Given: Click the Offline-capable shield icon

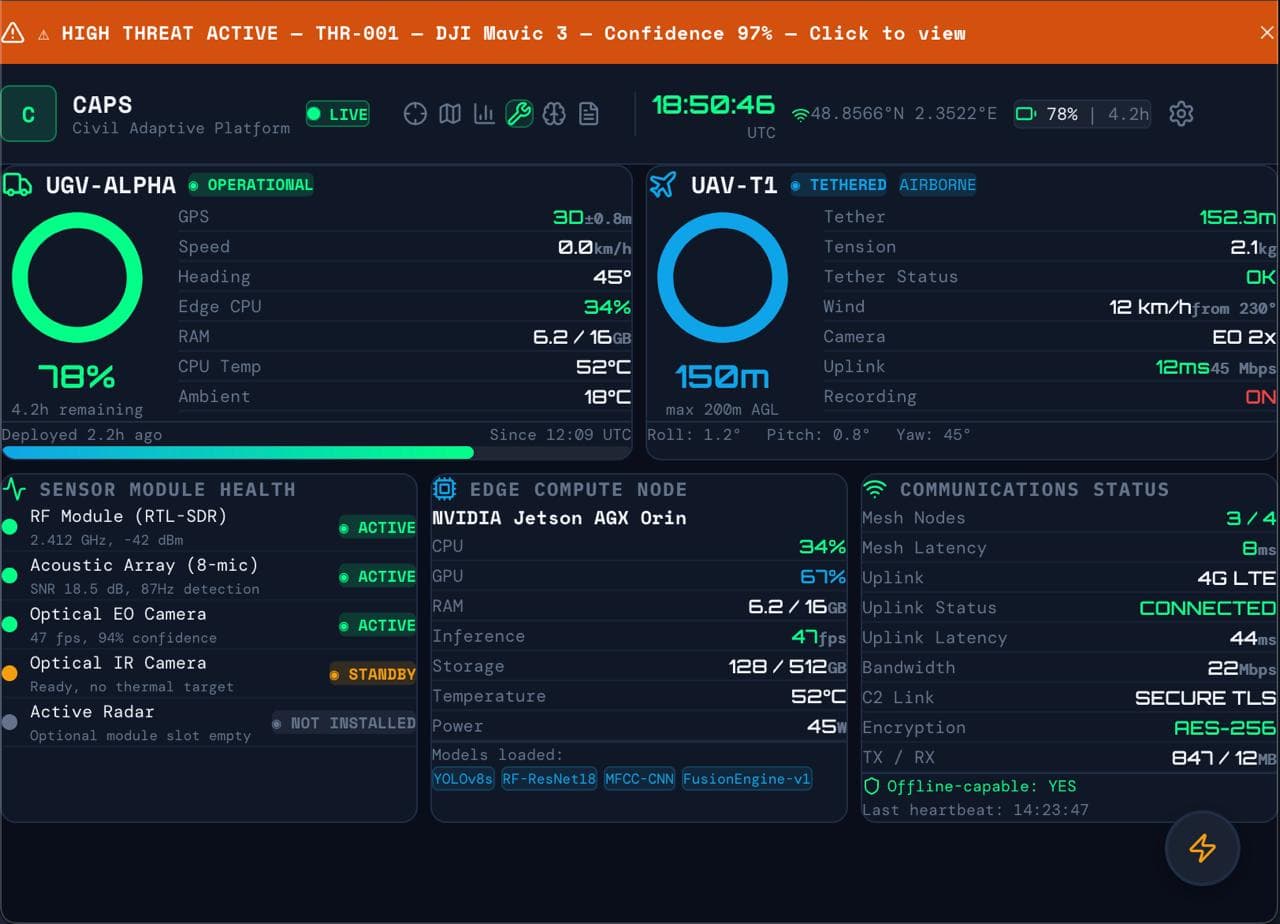Looking at the screenshot, I should pos(871,786).
